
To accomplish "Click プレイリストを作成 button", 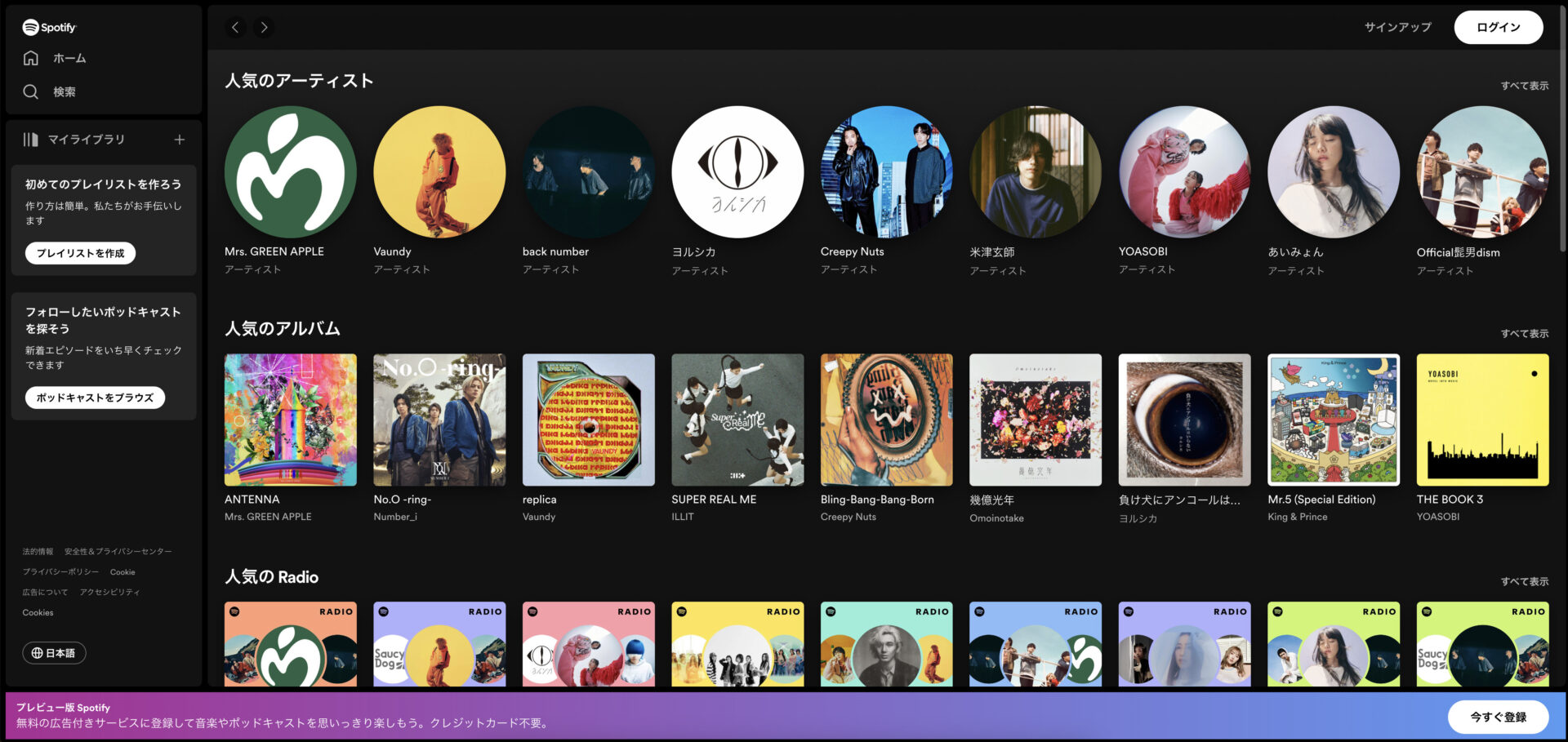I will [x=80, y=253].
